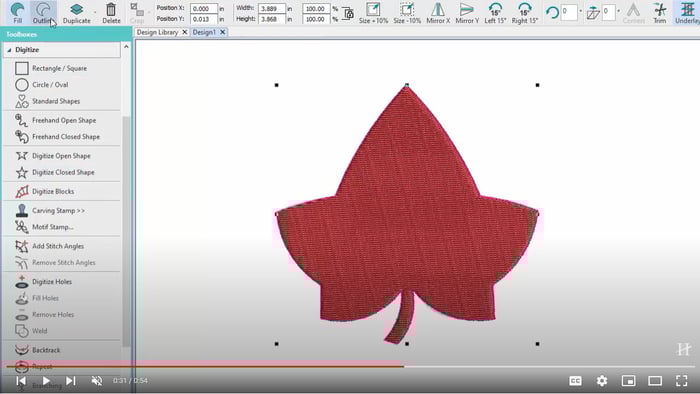Click the Trim tool
This screenshot has height=394, width=700.
(x=659, y=12)
